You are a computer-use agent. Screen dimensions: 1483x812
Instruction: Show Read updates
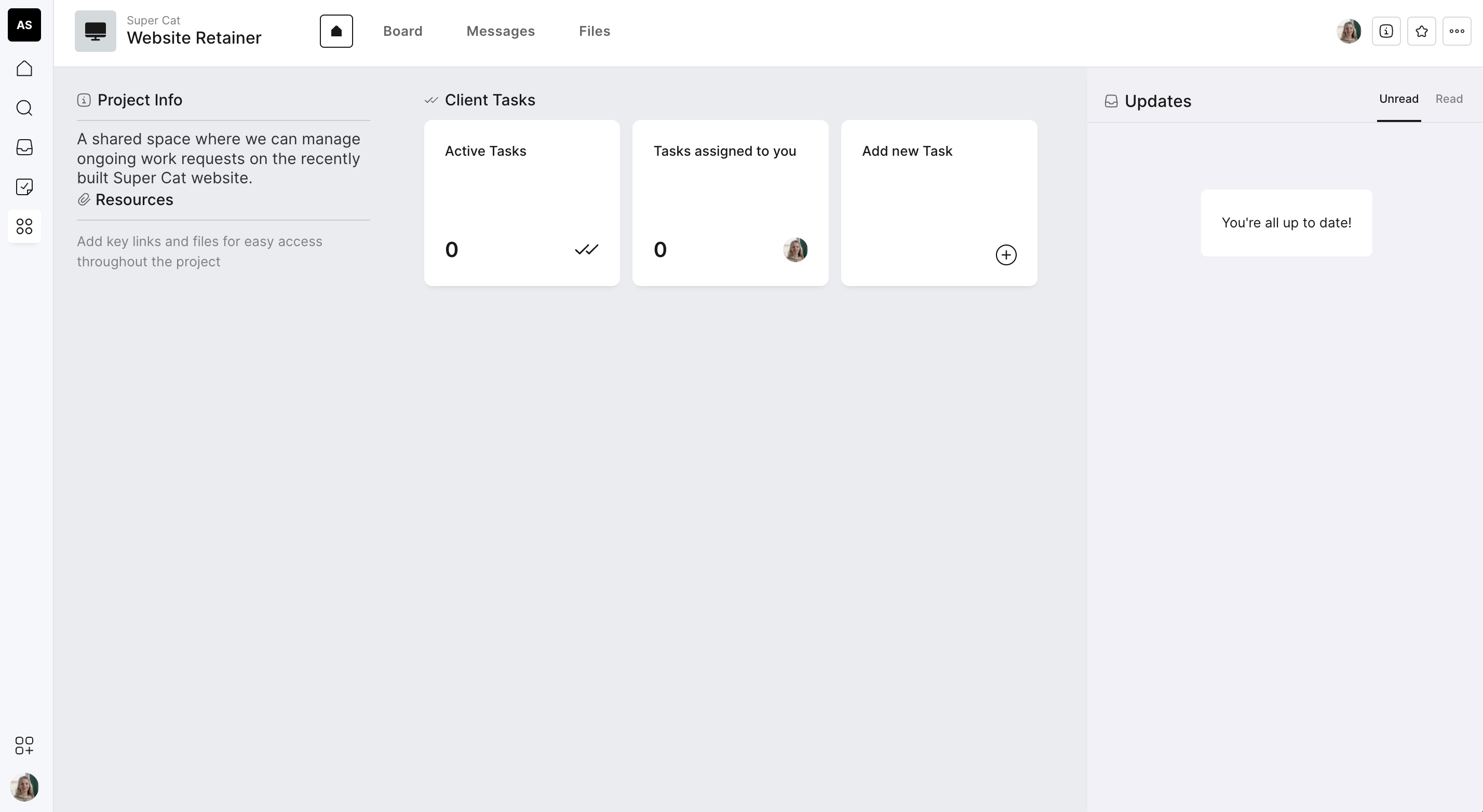point(1448,99)
